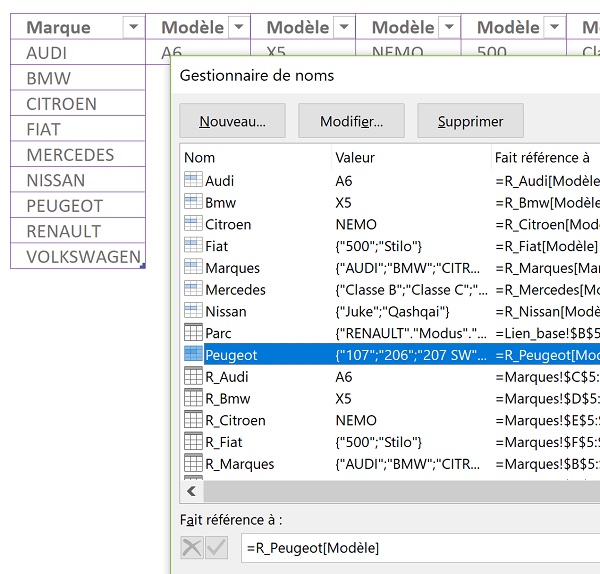Click the table icon beside Audi name
Image resolution: width=600 pixels, height=574 pixels.
(x=193, y=180)
